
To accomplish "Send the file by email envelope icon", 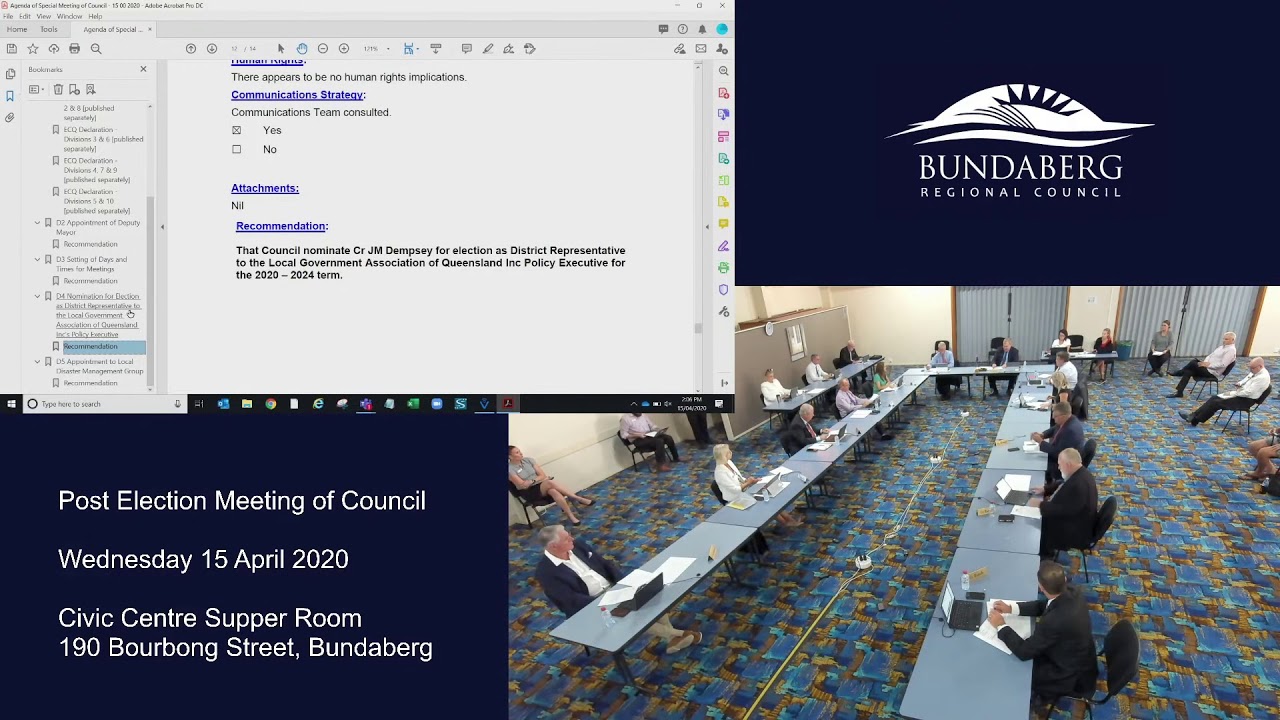I will point(701,48).
